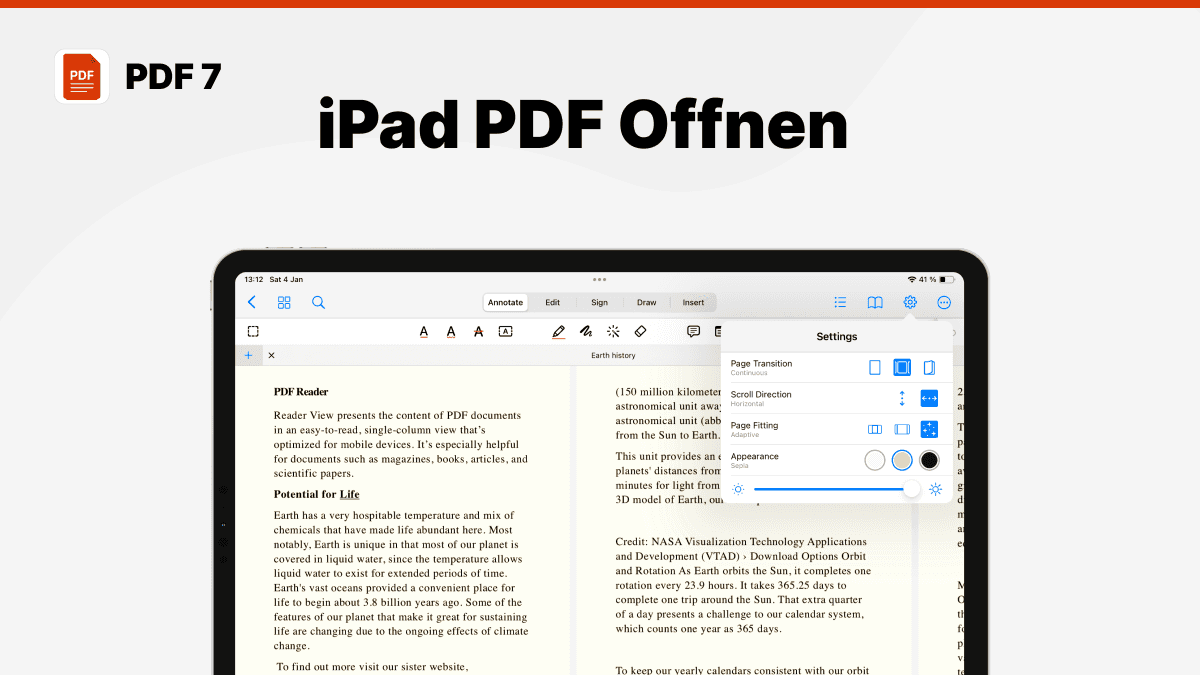Click the brightness slider handle
1200x675 pixels.
911,489
